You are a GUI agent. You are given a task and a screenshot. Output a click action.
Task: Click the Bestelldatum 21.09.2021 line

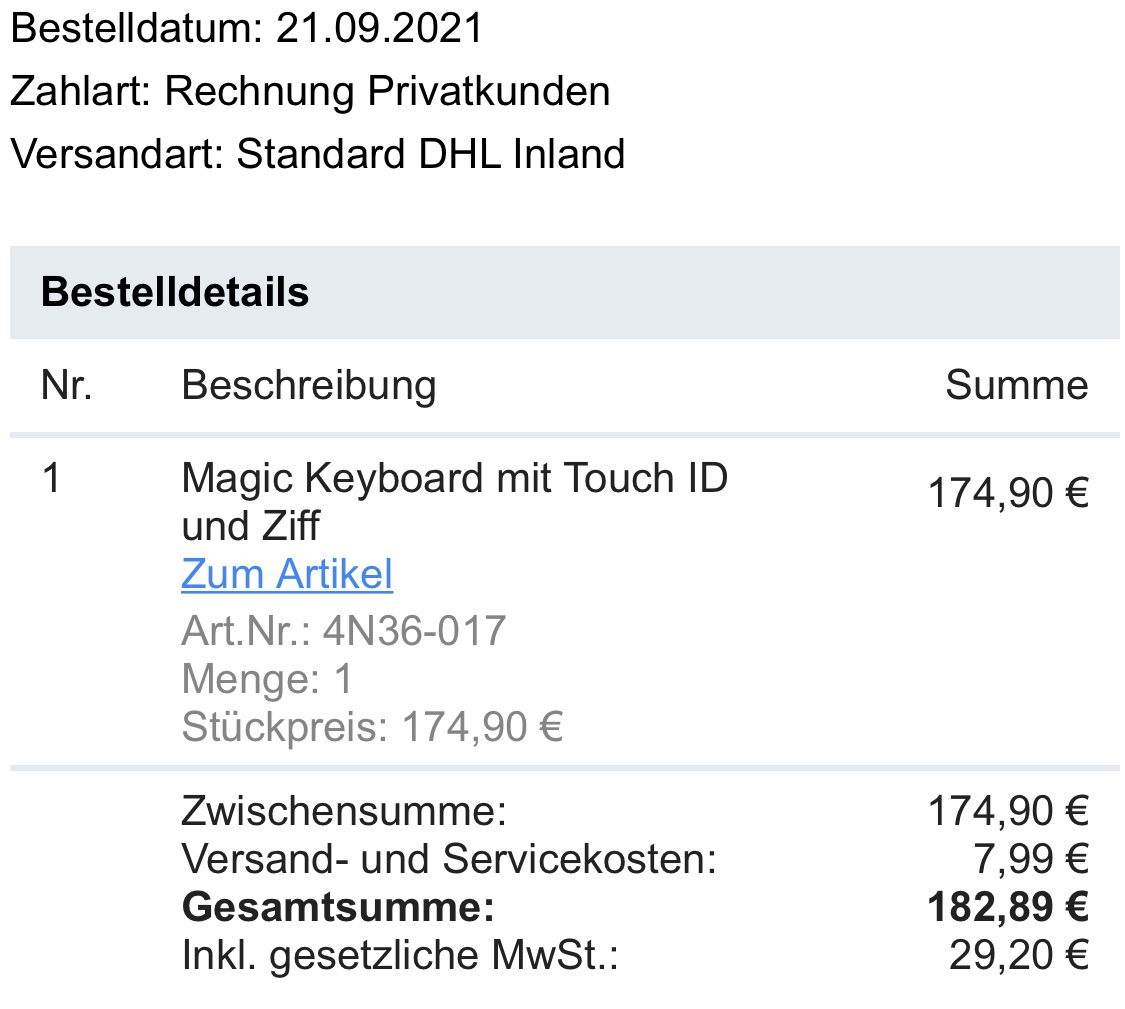click(246, 29)
